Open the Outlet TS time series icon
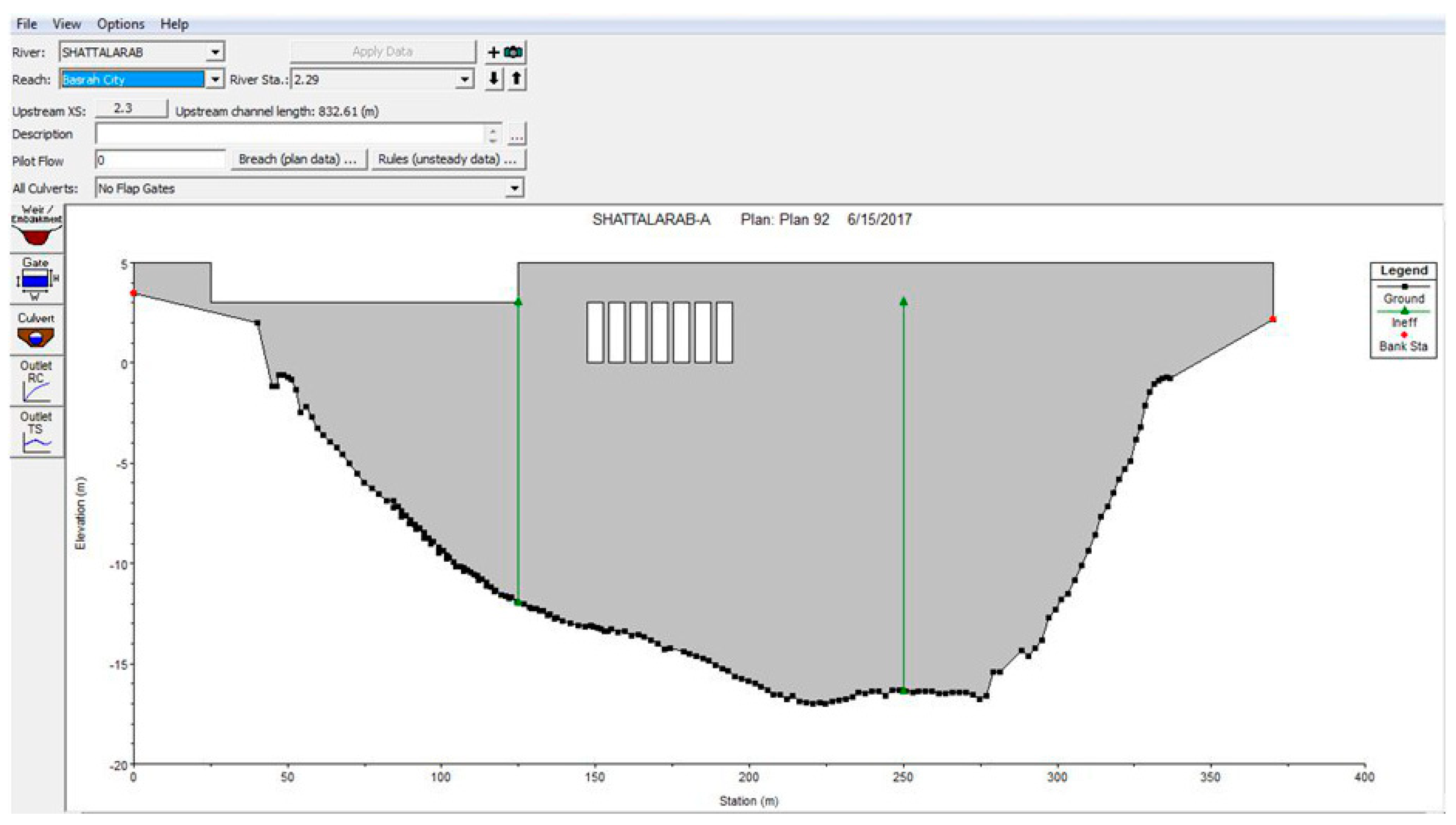This screenshot has width=1456, height=825. [37, 432]
